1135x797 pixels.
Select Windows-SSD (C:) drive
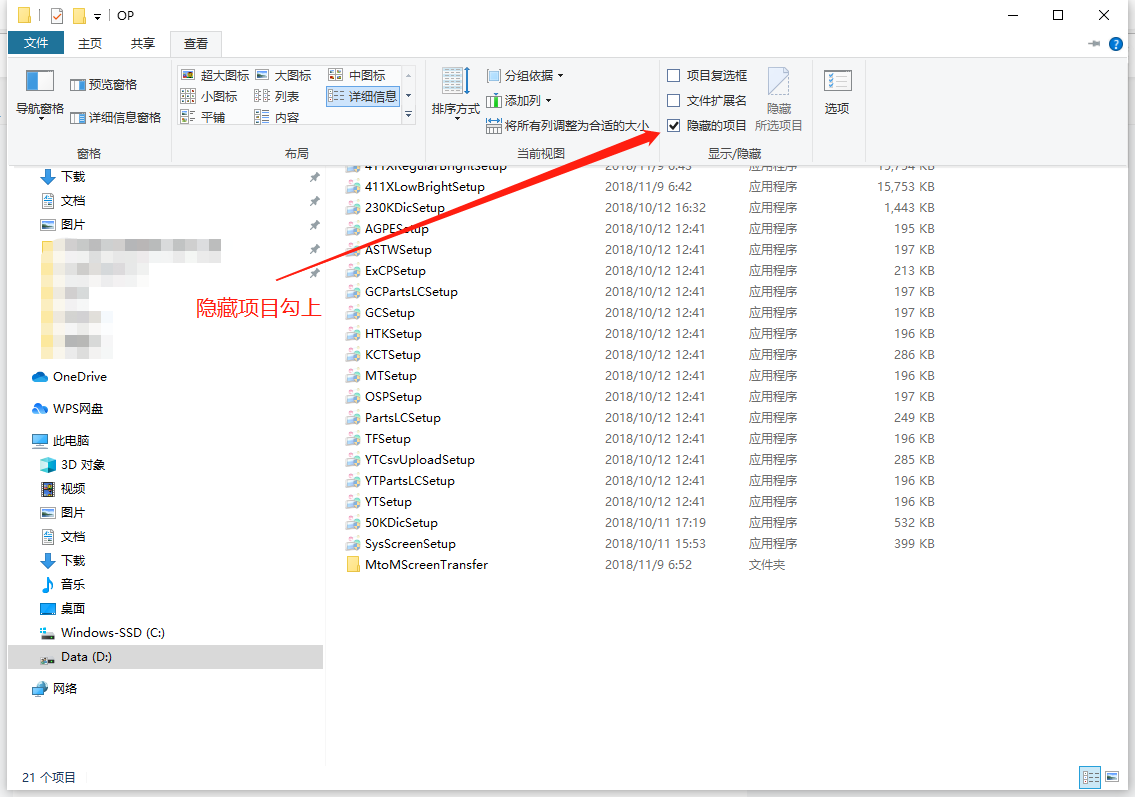click(103, 633)
